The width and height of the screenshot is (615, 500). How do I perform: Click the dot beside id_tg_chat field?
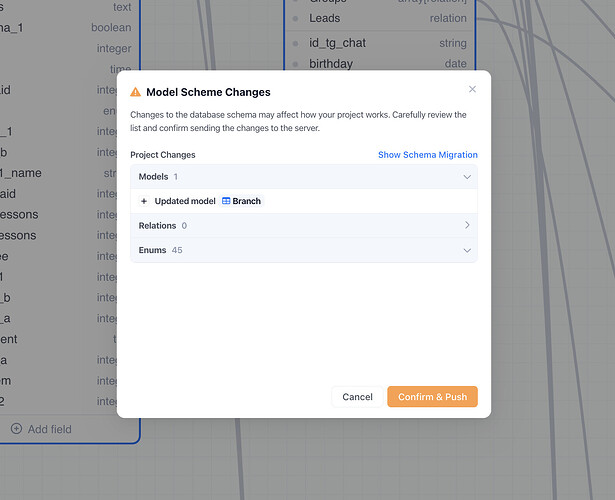[x=295, y=44]
